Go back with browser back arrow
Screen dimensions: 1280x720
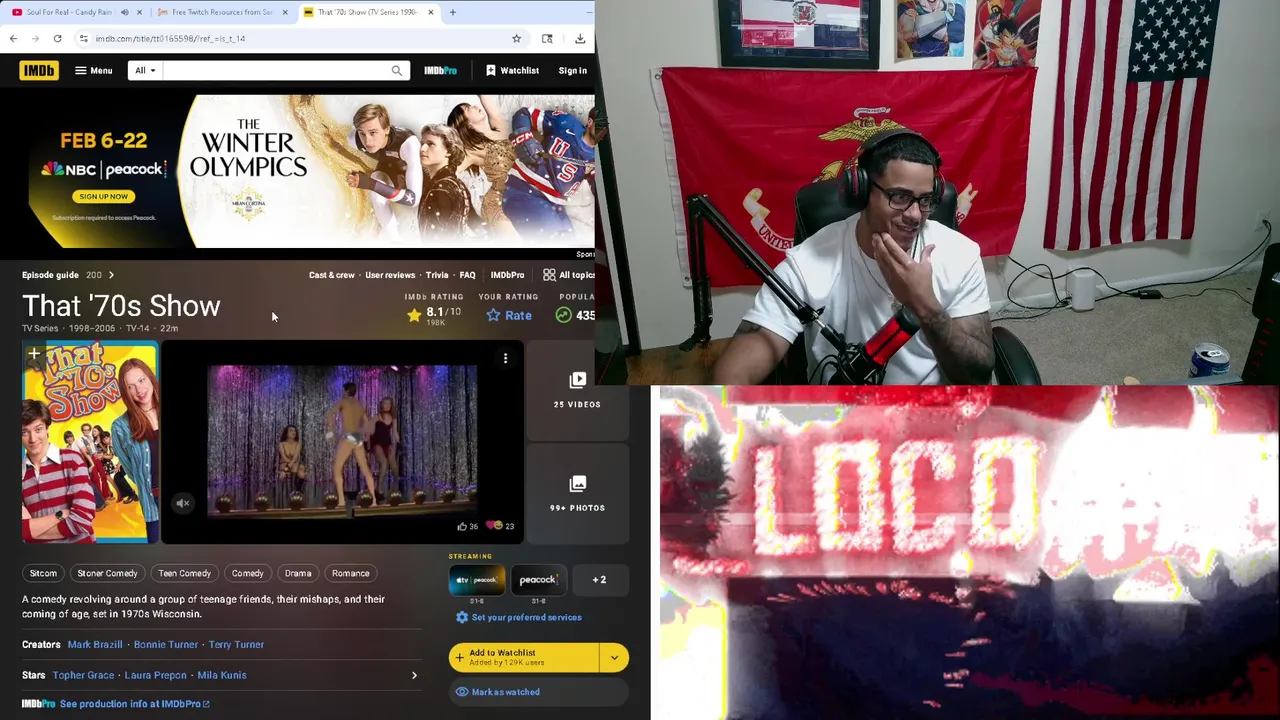[x=13, y=38]
